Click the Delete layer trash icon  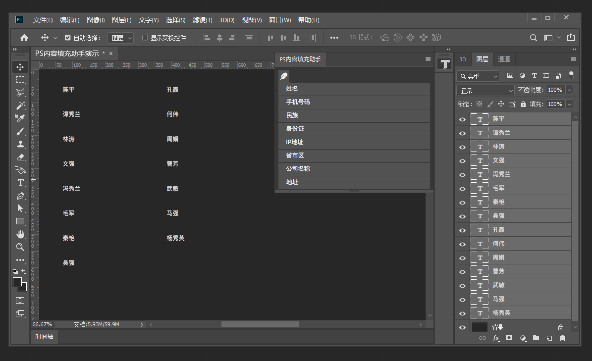click(x=563, y=338)
